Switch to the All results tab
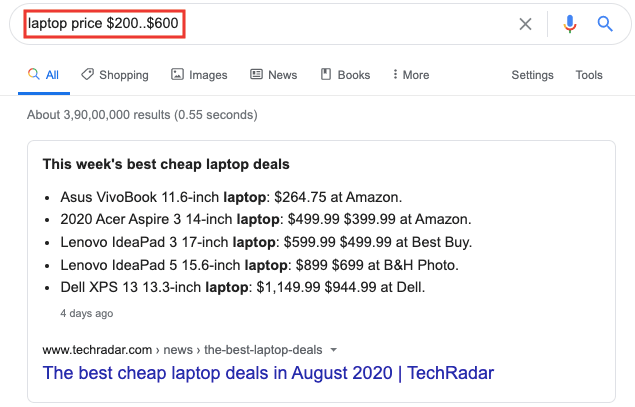635x407 pixels. click(x=44, y=75)
